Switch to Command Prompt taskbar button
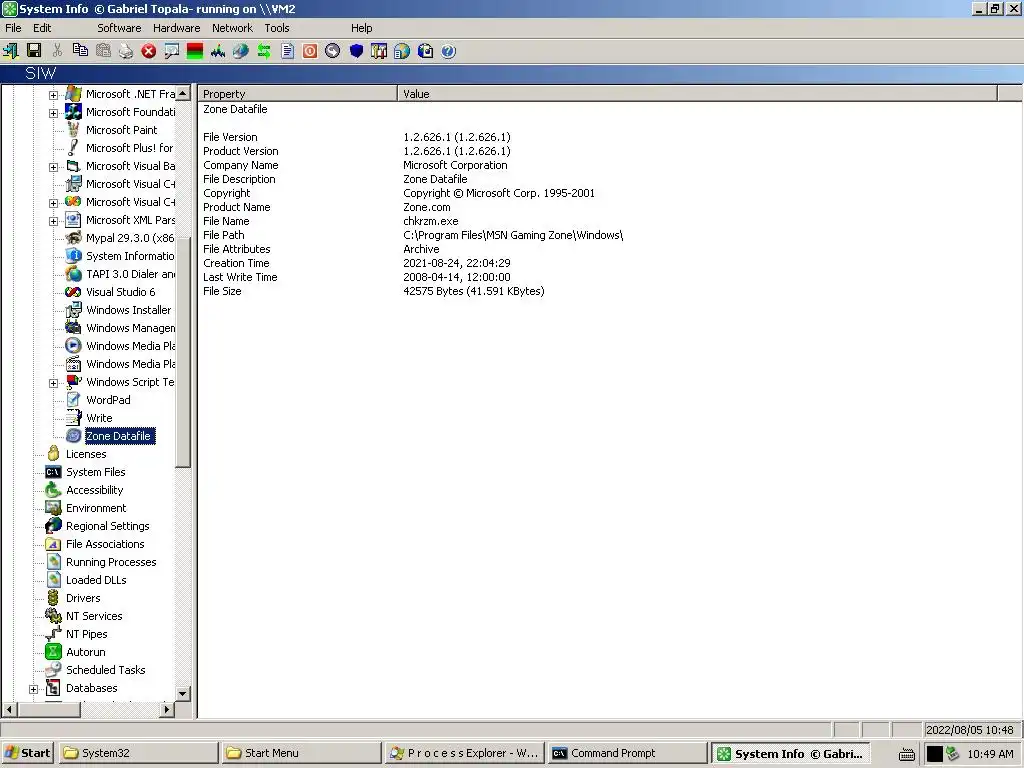The width and height of the screenshot is (1024, 768). [627, 753]
